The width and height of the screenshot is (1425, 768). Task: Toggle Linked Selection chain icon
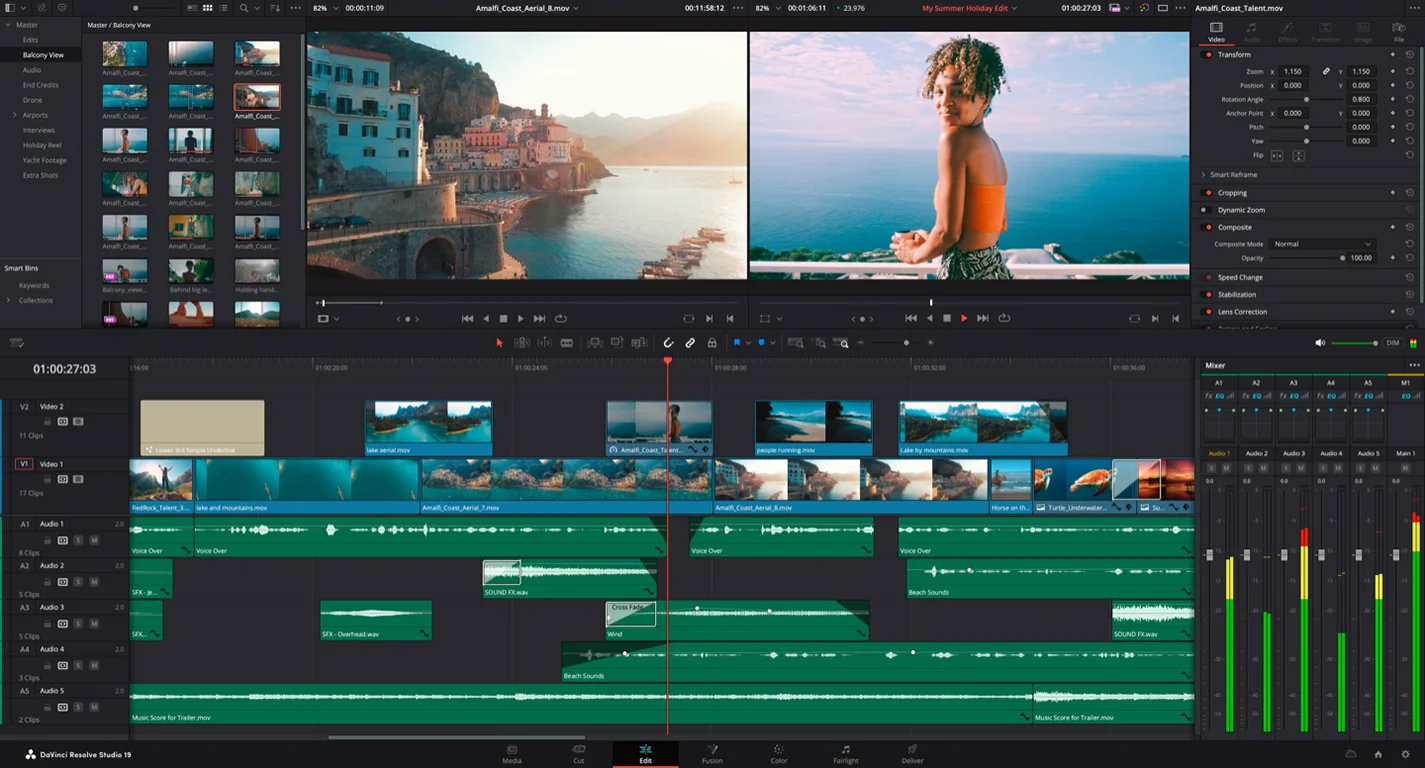point(690,342)
